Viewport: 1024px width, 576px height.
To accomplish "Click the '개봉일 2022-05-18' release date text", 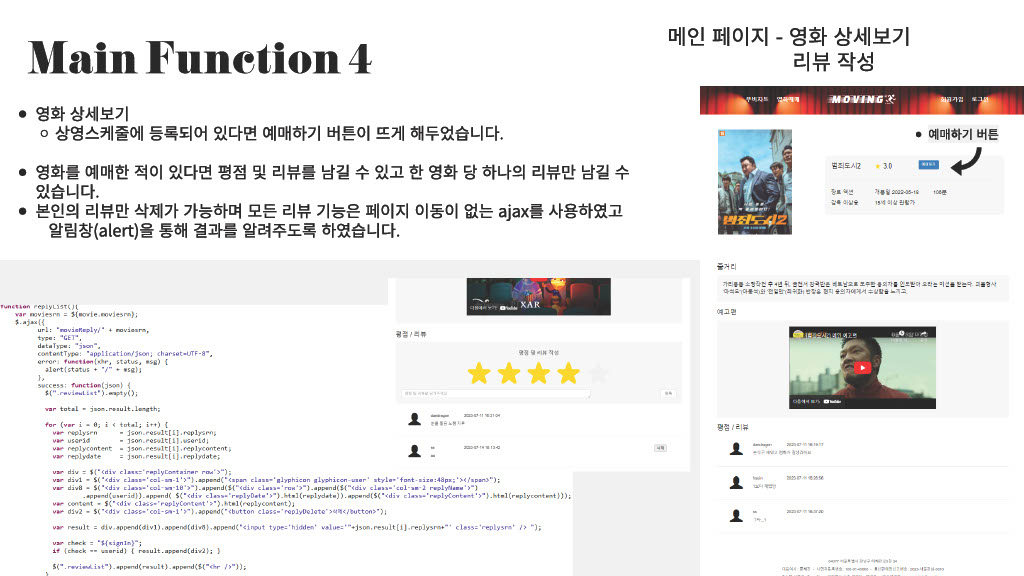I will click(897, 192).
